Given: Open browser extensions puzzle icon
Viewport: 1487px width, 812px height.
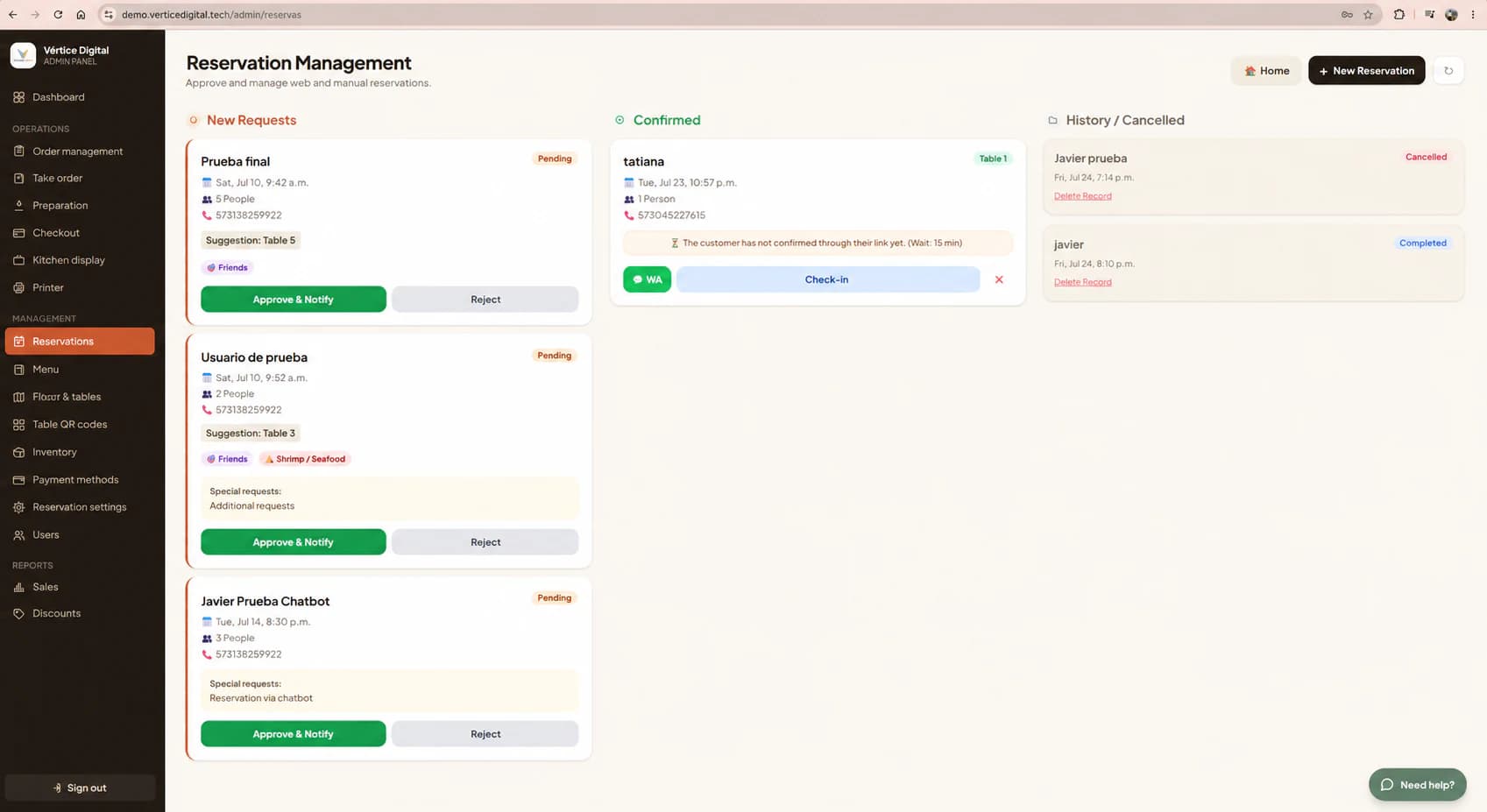Looking at the screenshot, I should [x=1398, y=15].
